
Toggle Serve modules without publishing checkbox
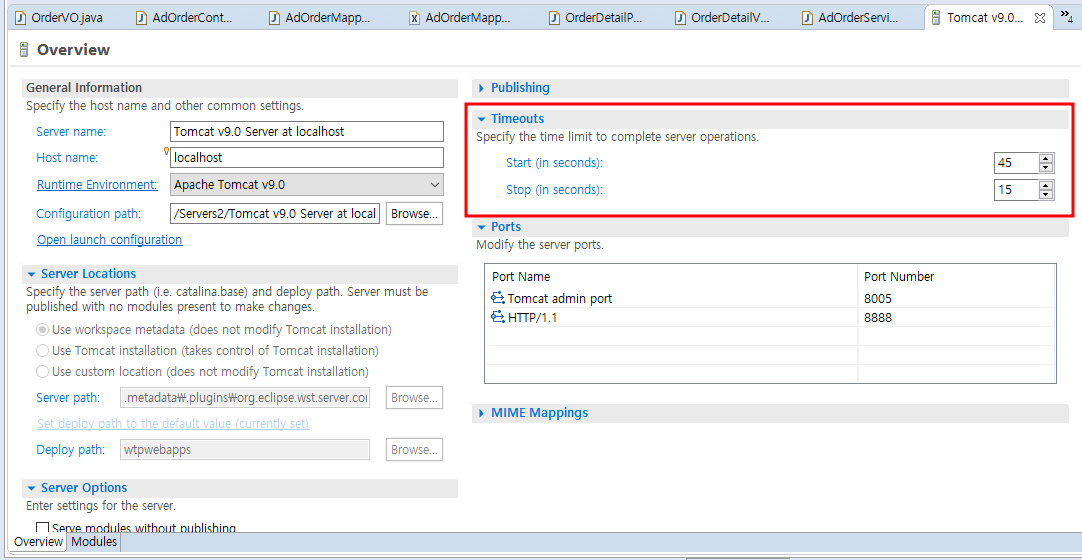click(43, 528)
